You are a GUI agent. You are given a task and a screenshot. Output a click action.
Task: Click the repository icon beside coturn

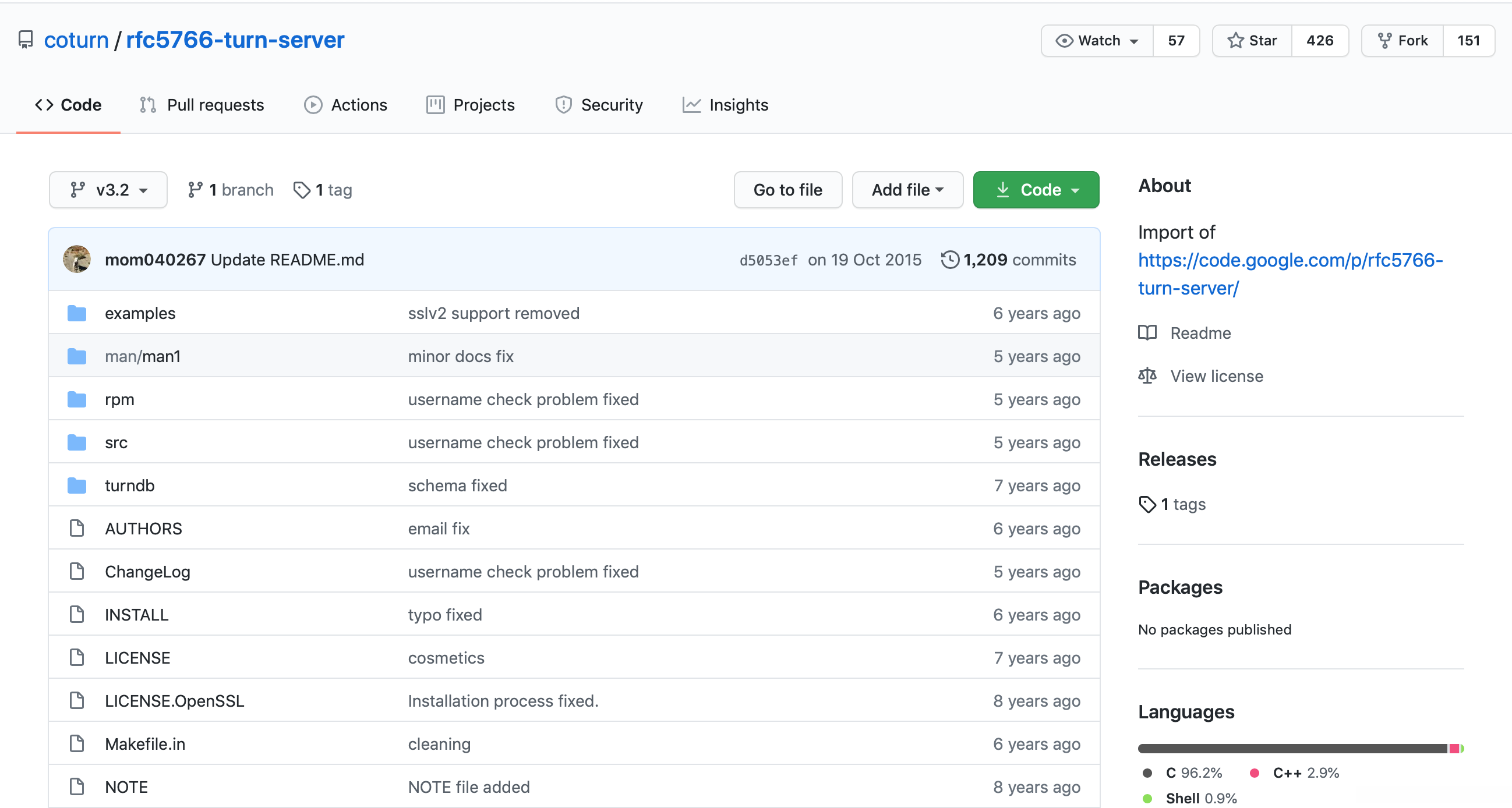(x=25, y=40)
